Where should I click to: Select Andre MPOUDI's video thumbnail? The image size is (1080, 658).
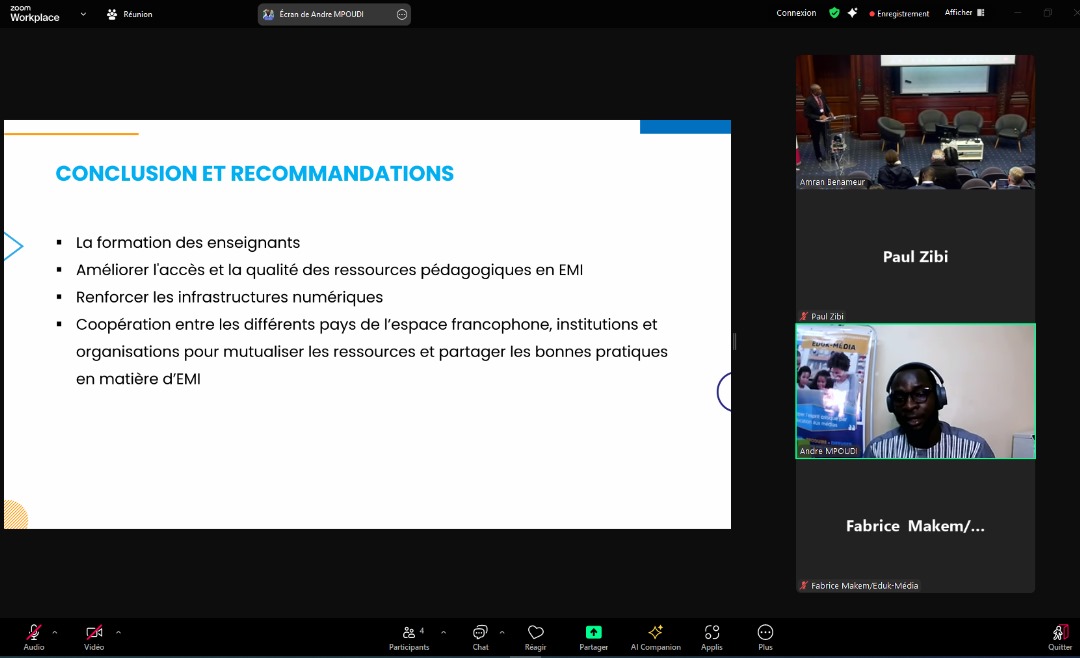(x=915, y=391)
